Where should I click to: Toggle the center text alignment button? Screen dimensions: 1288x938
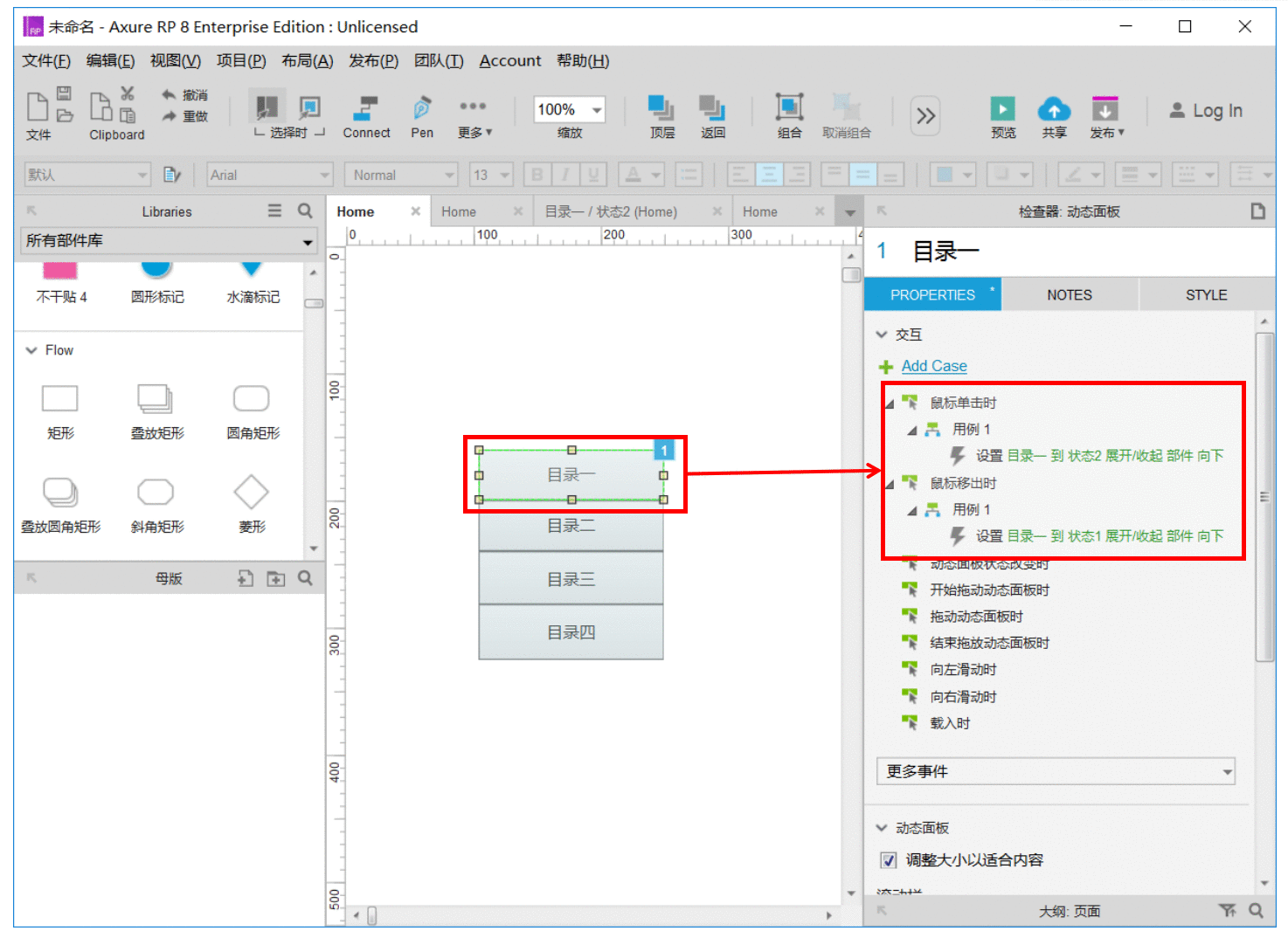[x=768, y=175]
